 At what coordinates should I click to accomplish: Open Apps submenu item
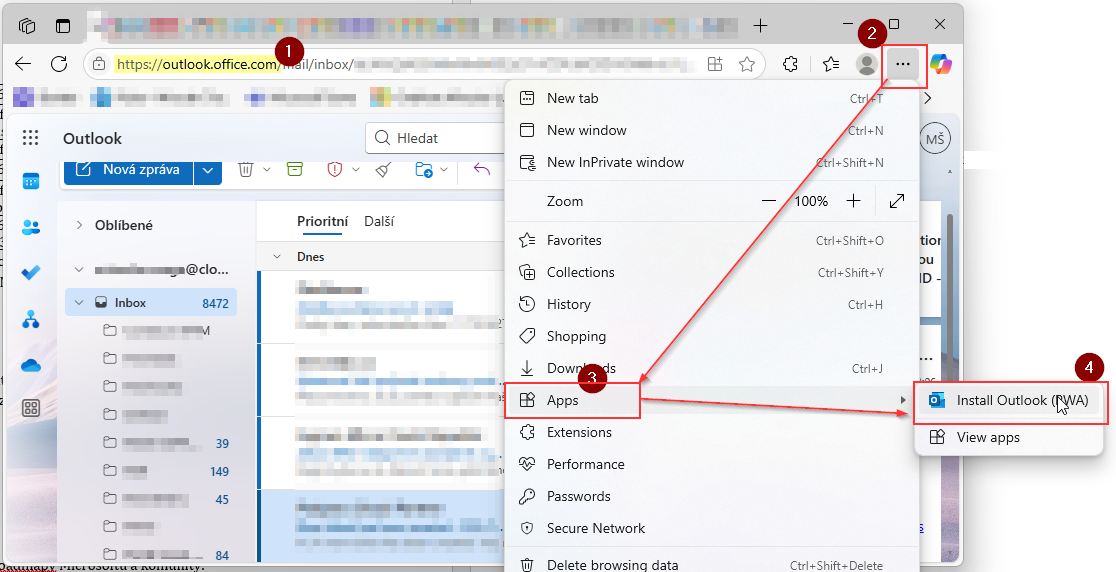[x=714, y=401]
